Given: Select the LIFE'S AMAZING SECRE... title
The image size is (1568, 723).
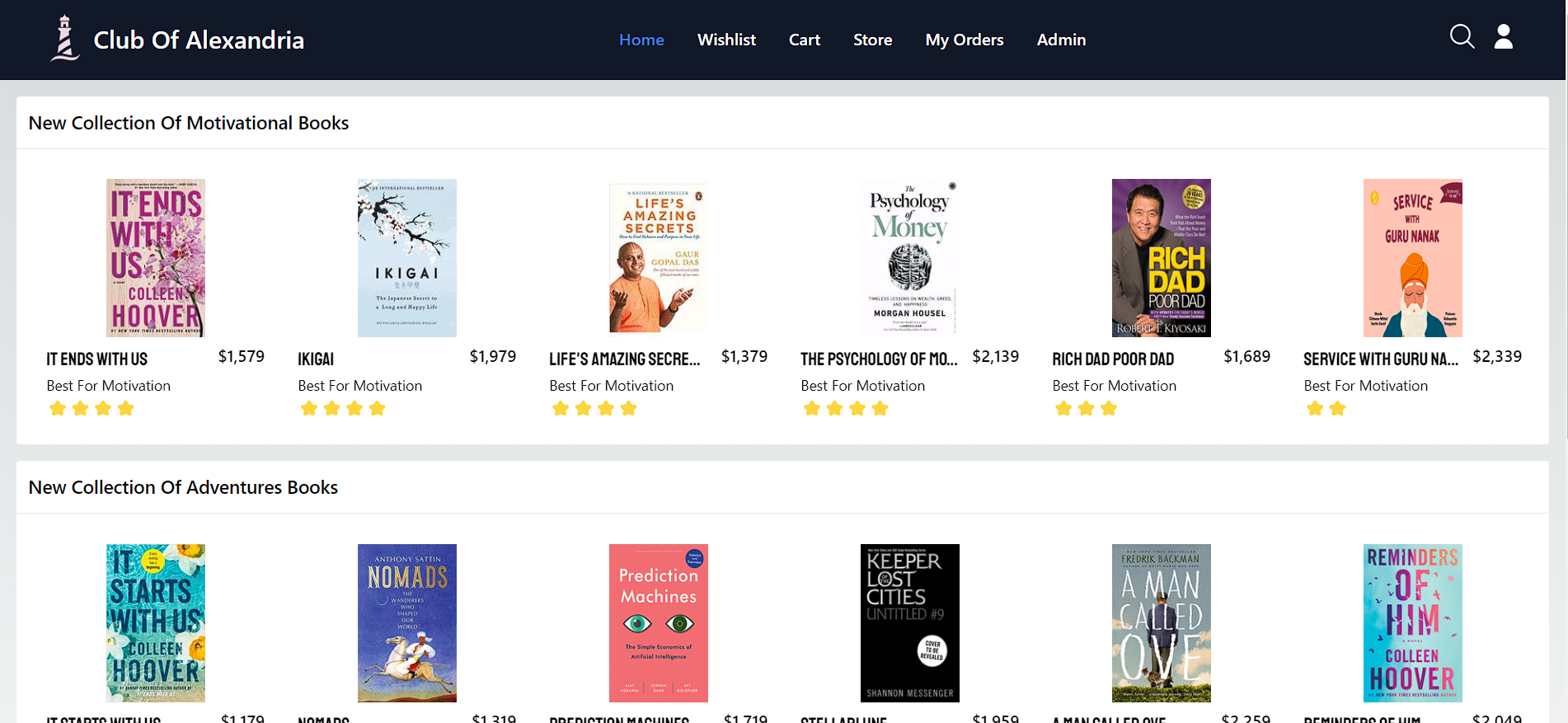Looking at the screenshot, I should click(624, 359).
